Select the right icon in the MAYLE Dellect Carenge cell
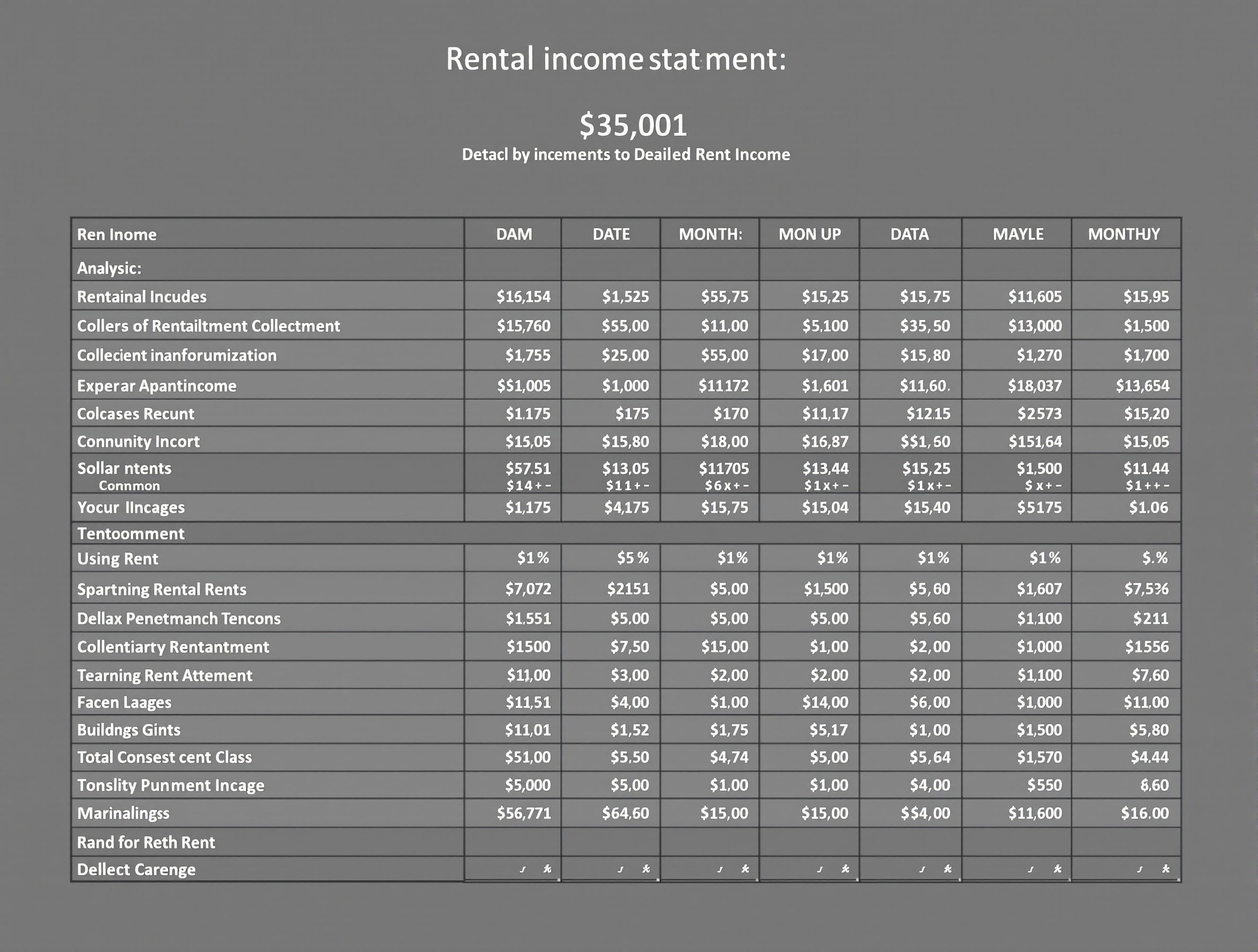 tap(1058, 869)
